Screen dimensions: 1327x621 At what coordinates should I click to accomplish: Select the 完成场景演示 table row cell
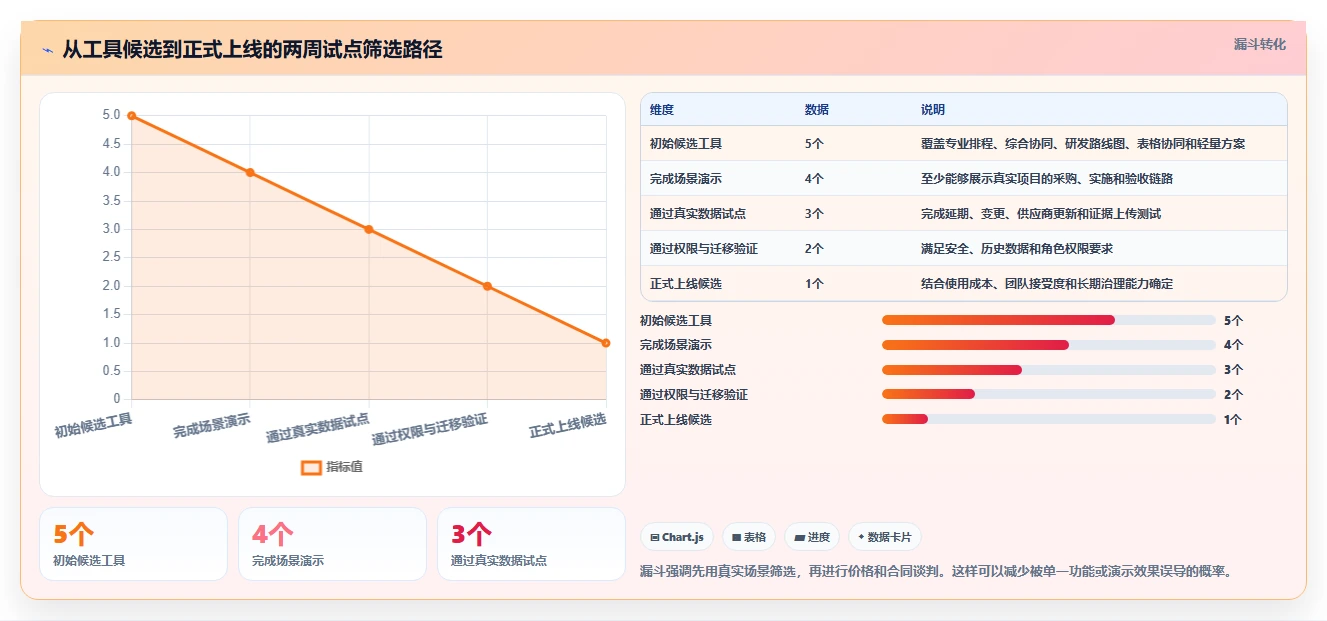[686, 179]
